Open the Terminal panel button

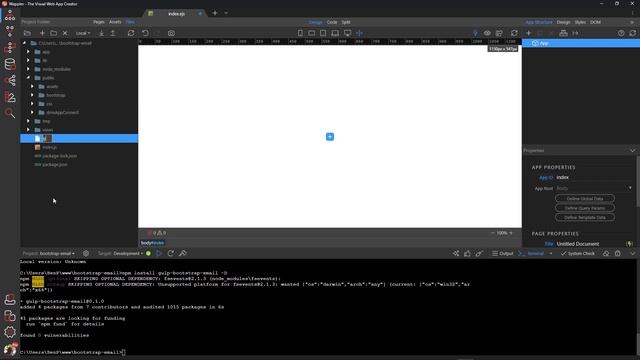coord(531,253)
